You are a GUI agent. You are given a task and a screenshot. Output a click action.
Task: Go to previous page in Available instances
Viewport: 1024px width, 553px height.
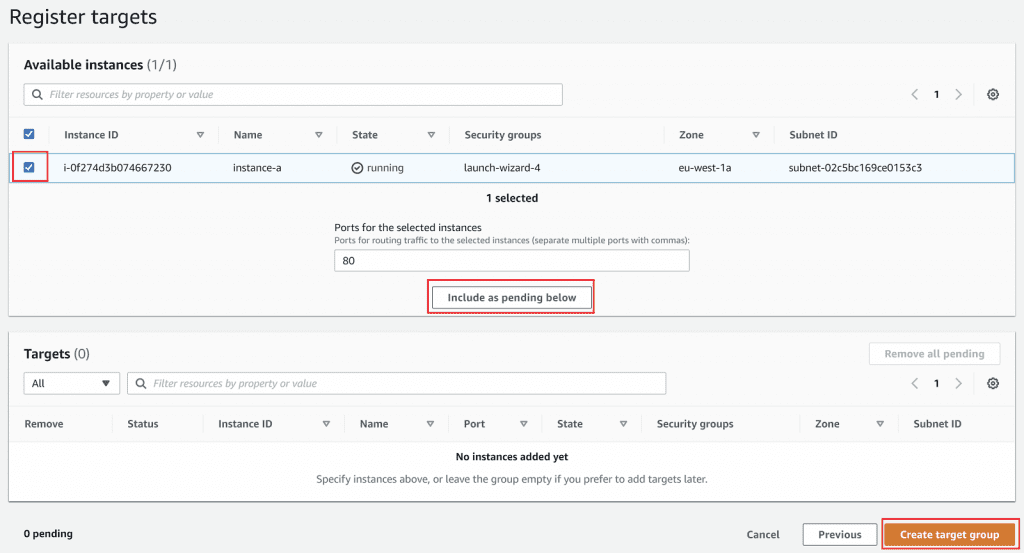[x=914, y=94]
